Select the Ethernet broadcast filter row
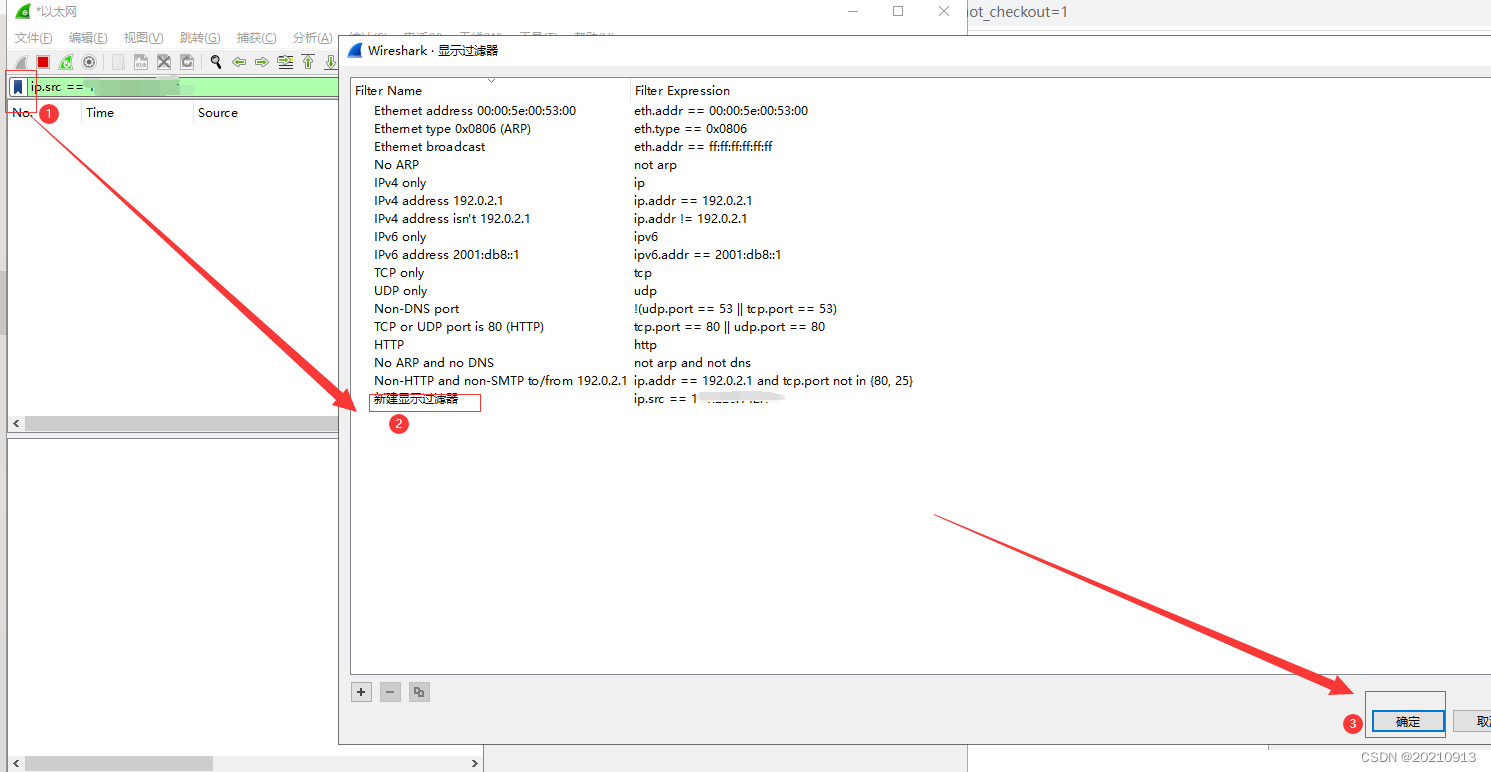Viewport: 1491px width, 772px height. pyautogui.click(x=430, y=147)
